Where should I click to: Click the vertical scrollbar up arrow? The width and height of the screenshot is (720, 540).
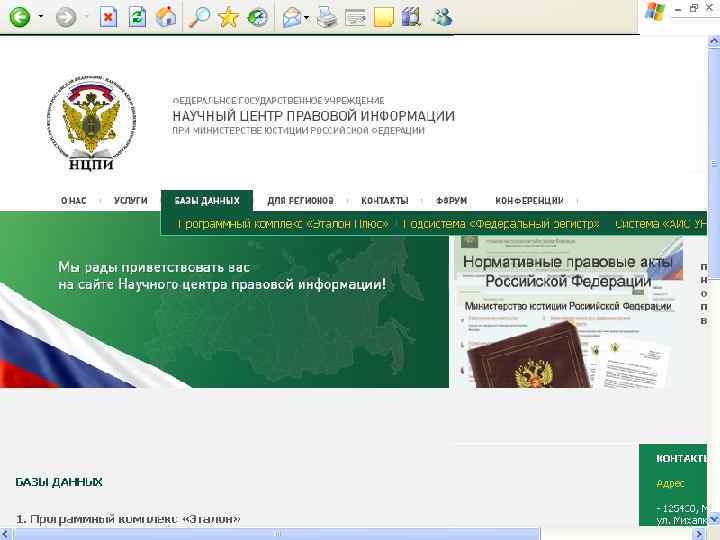coord(714,41)
